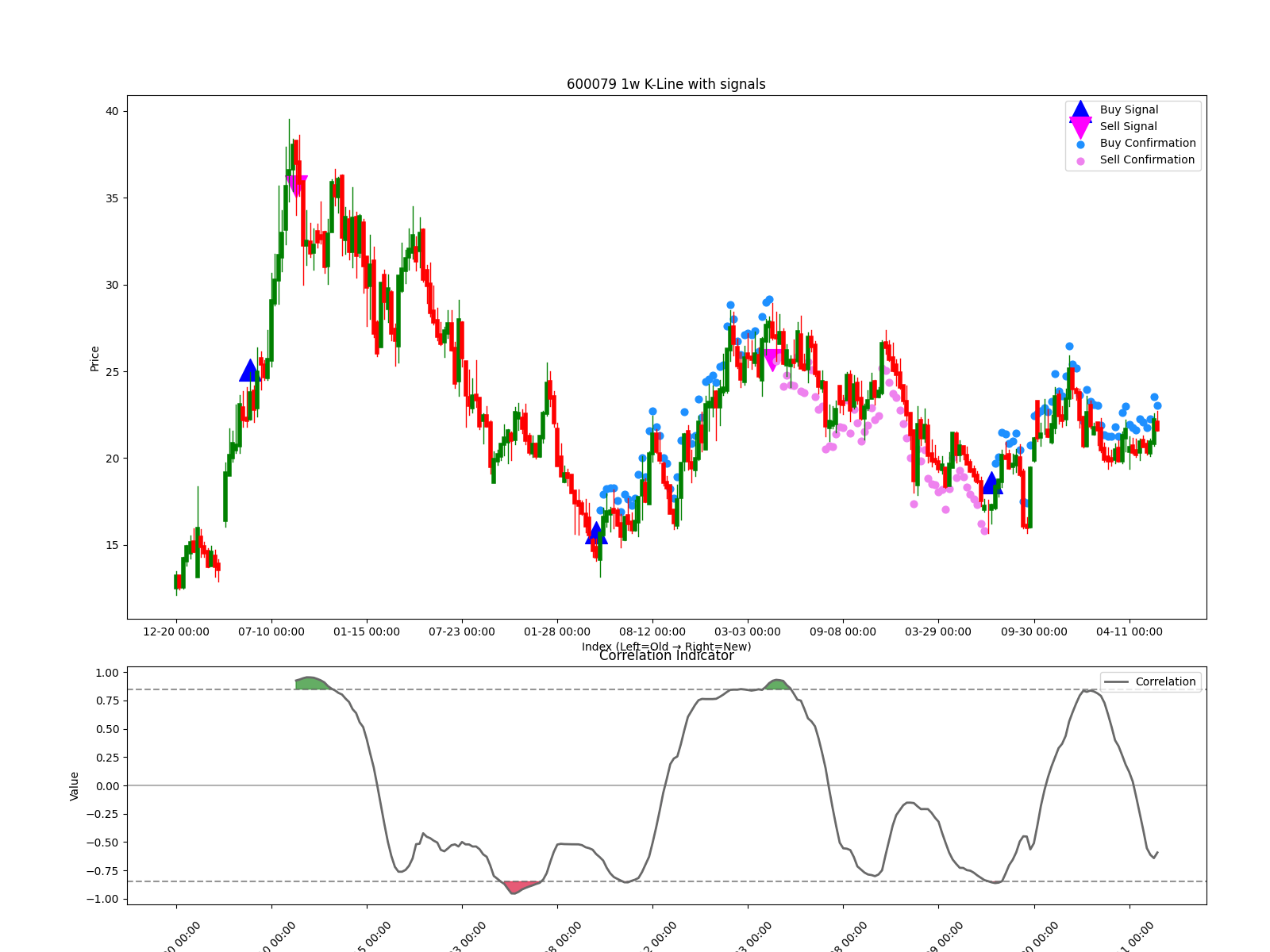
Task: Click the correlation axis tick 0.25
Action: tap(107, 758)
